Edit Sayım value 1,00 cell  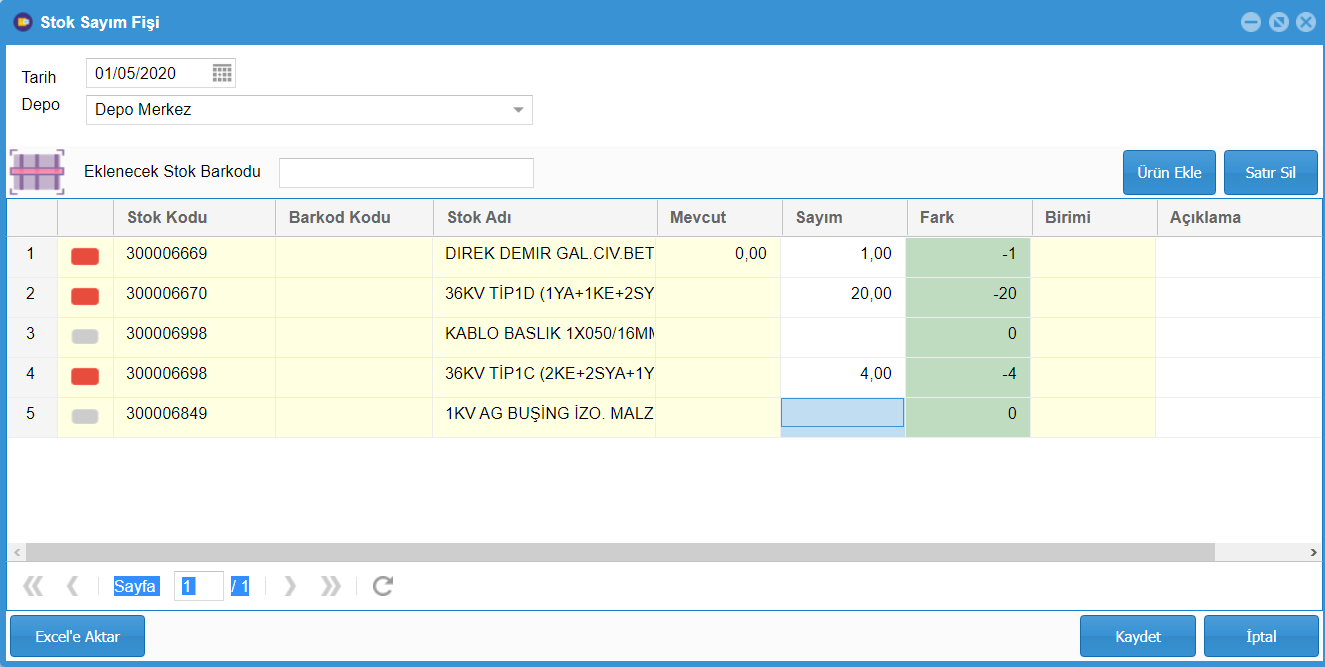coord(844,257)
